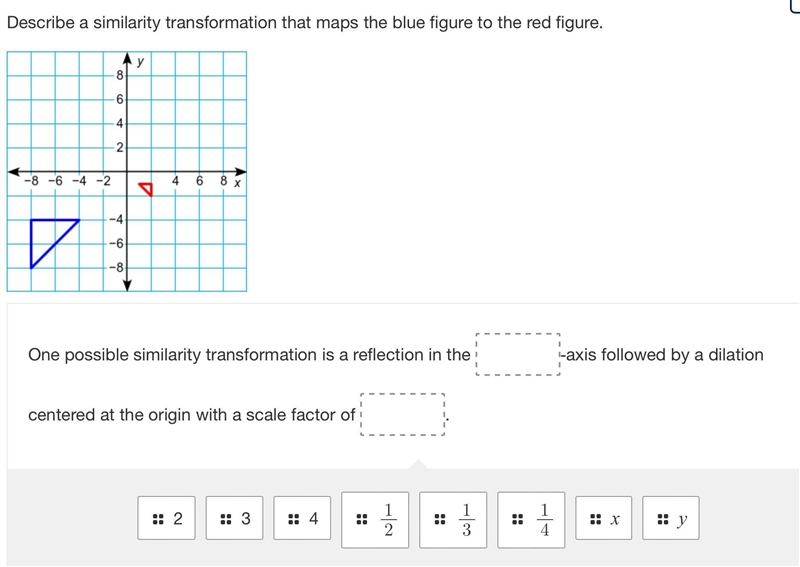The image size is (800, 567).
Task: Pick the answer tile labeled 4
Action: (x=302, y=518)
